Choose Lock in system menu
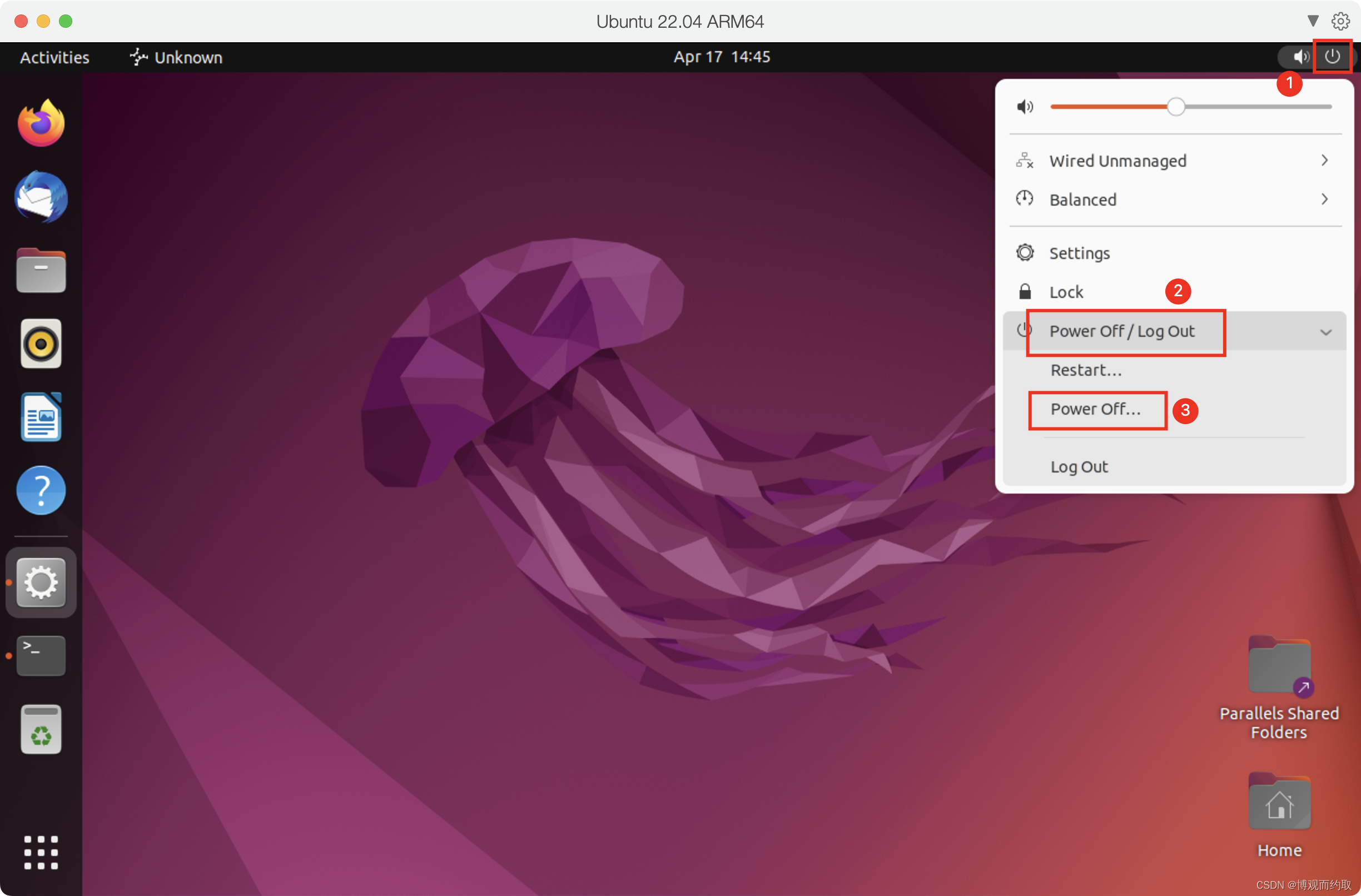Screen dimensions: 1361x896 (1066, 292)
